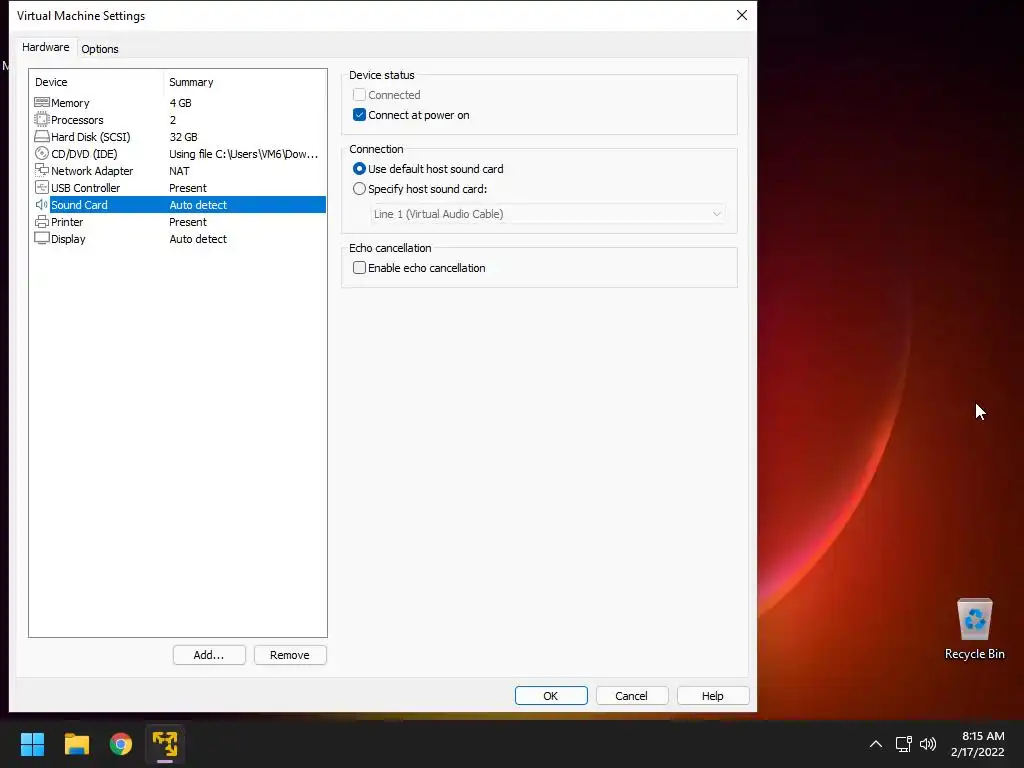Image resolution: width=1024 pixels, height=768 pixels.
Task: Select the USB Controller row
Action: 178,188
